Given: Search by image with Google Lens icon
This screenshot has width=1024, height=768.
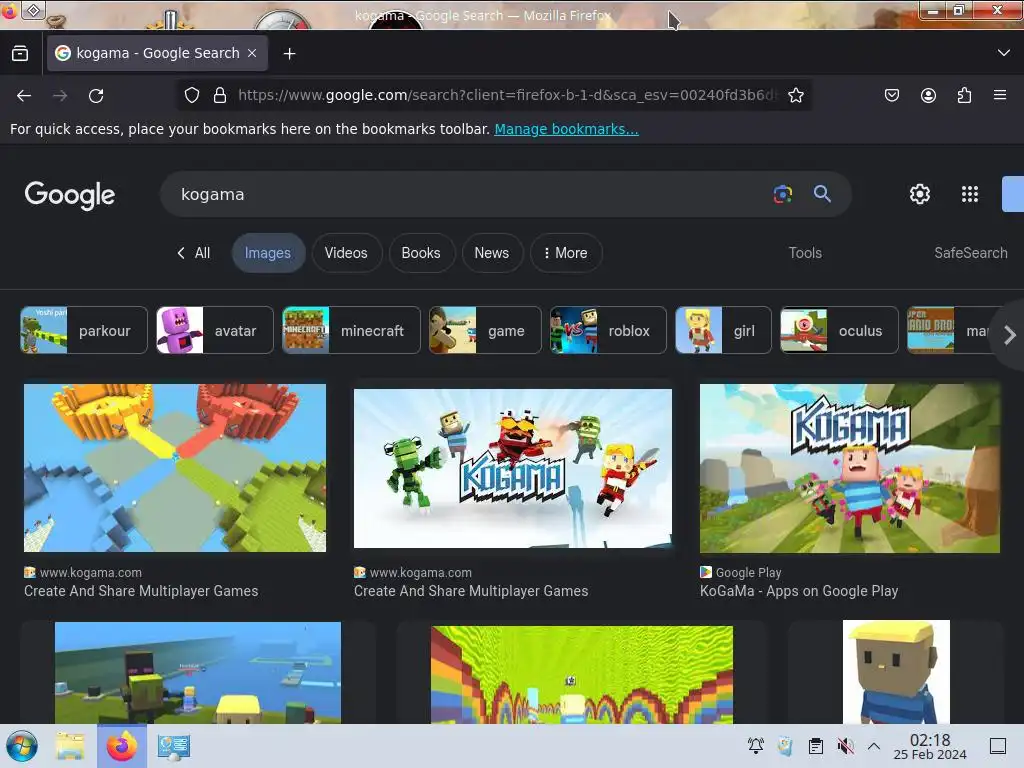Looking at the screenshot, I should pos(782,194).
